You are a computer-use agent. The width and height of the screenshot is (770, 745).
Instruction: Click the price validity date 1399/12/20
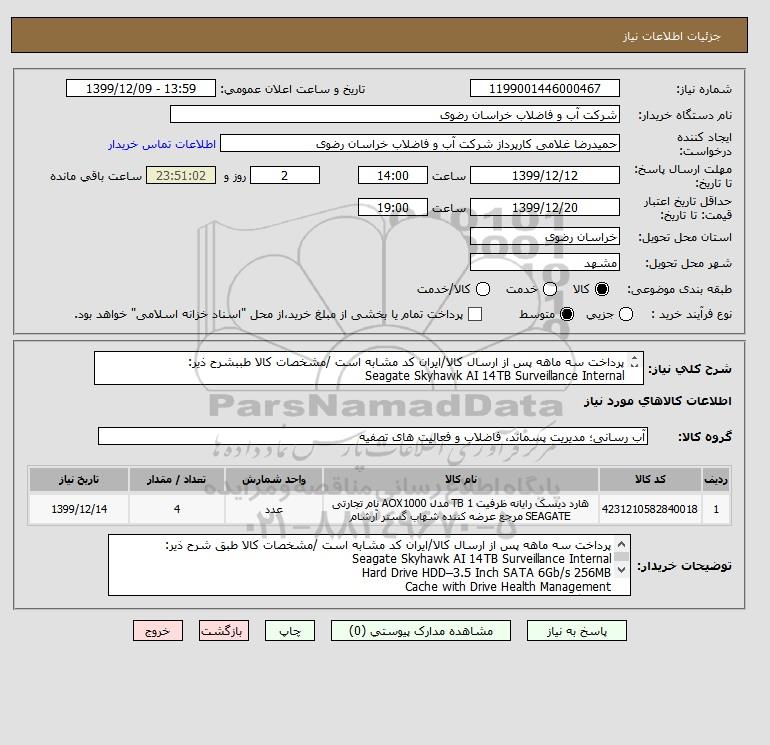(545, 207)
